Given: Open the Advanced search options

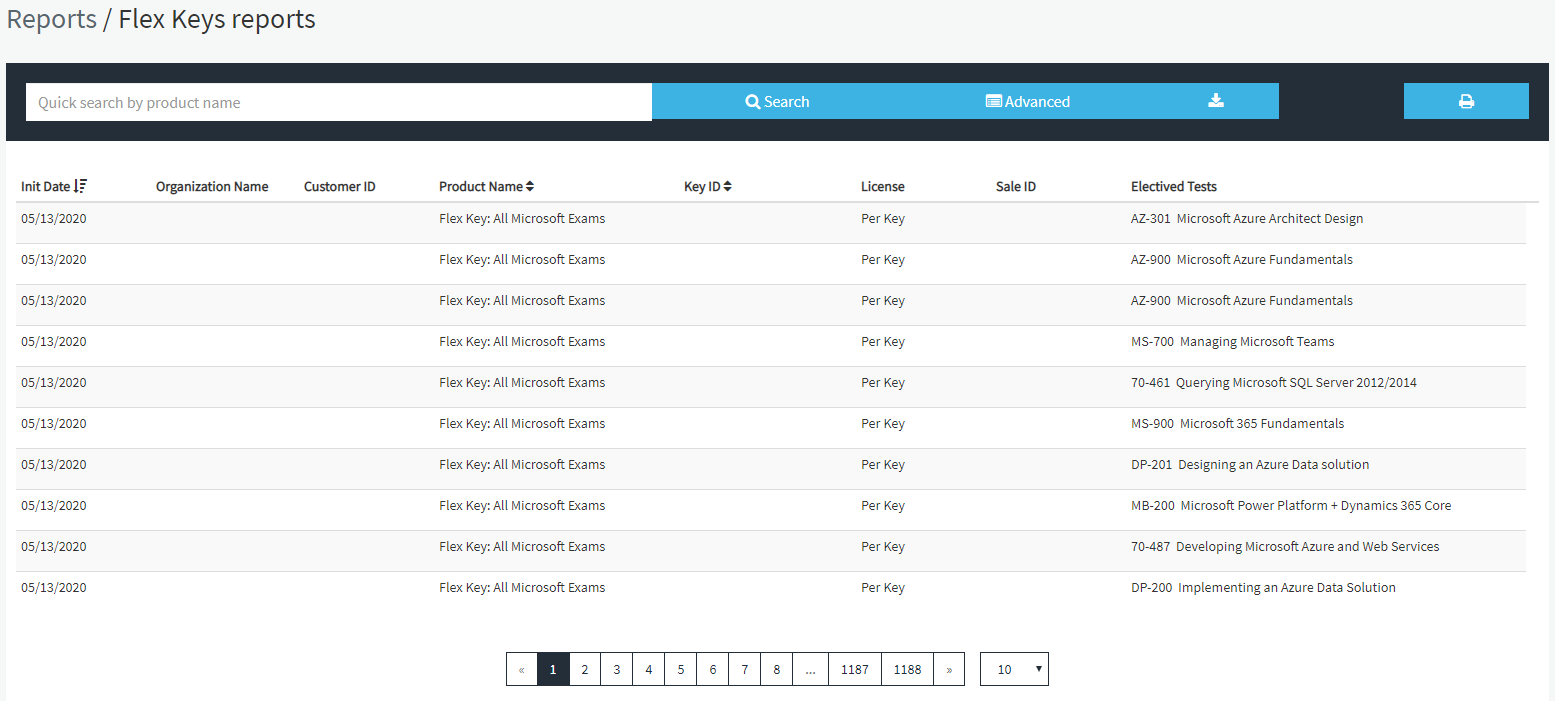Looking at the screenshot, I should pos(1028,101).
